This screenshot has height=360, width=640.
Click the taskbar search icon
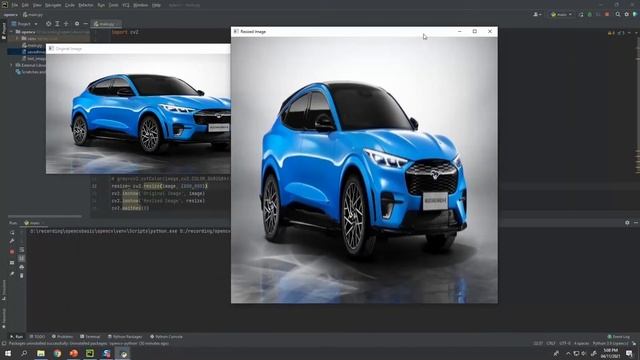click(24, 353)
